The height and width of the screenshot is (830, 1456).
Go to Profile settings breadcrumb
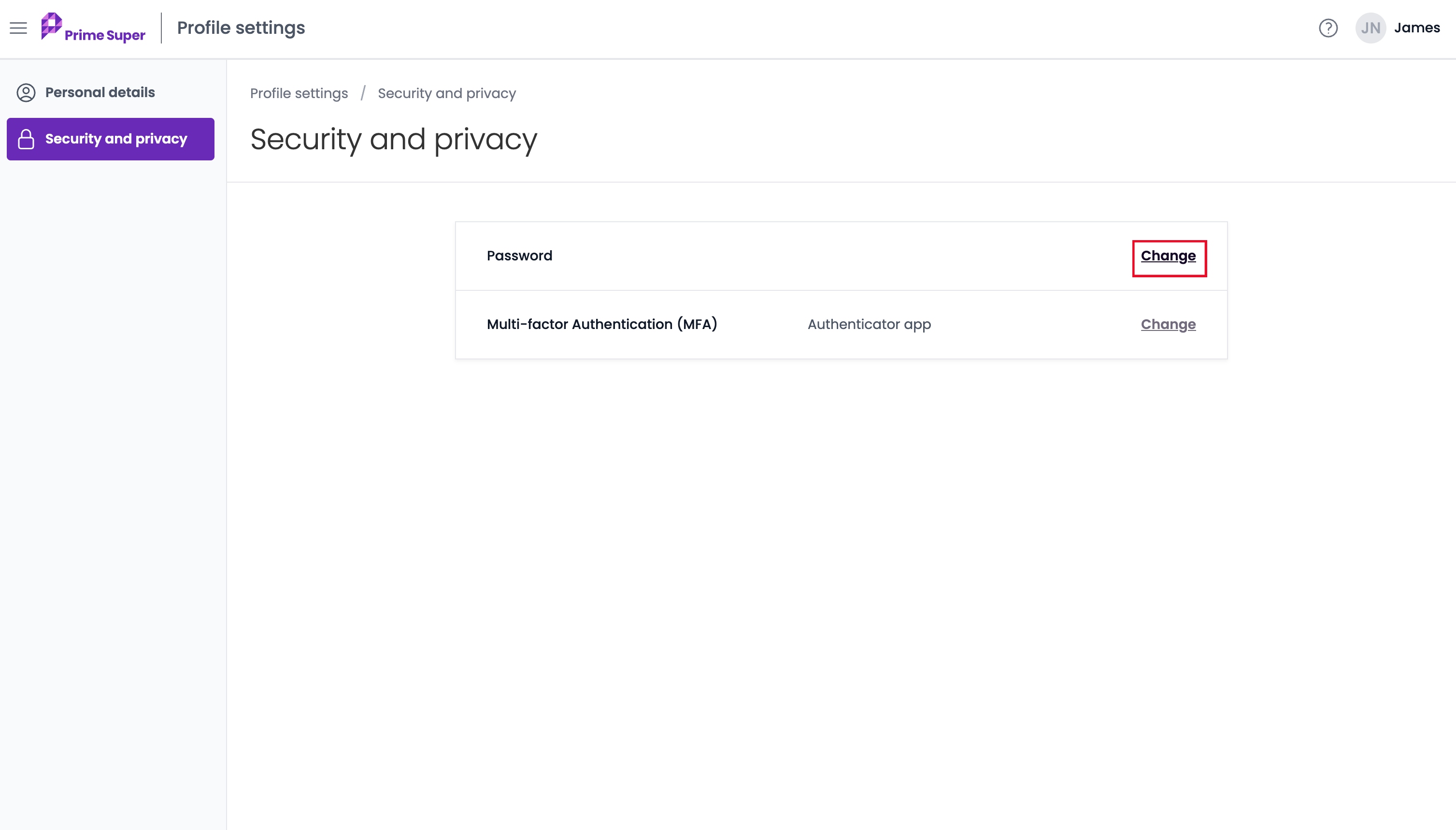click(299, 94)
